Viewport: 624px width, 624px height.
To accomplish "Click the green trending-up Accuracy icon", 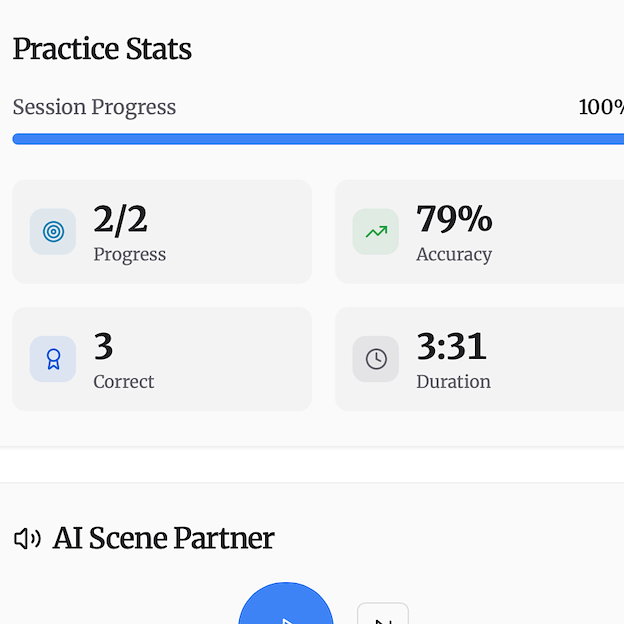I will point(376,232).
